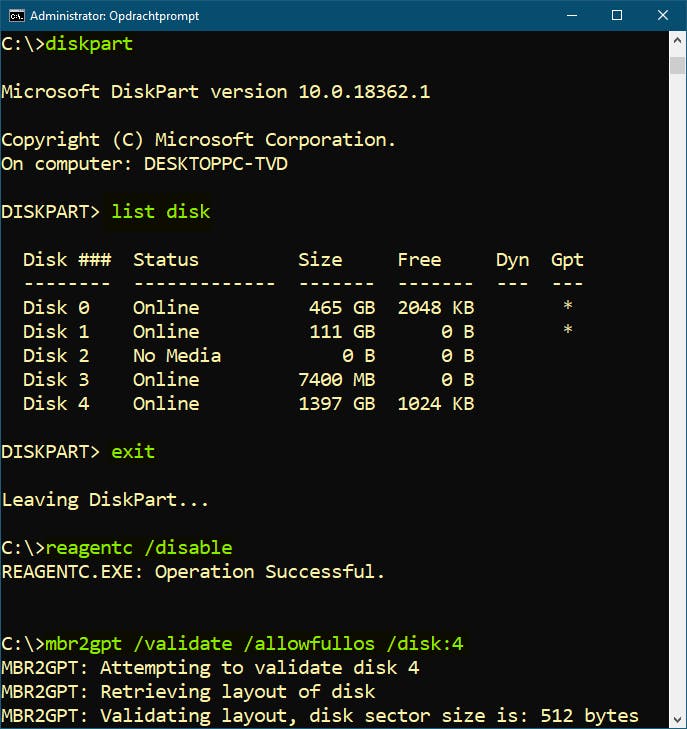
Task: Click the 'No Media' status of Disk 2
Action: pyautogui.click(x=177, y=356)
